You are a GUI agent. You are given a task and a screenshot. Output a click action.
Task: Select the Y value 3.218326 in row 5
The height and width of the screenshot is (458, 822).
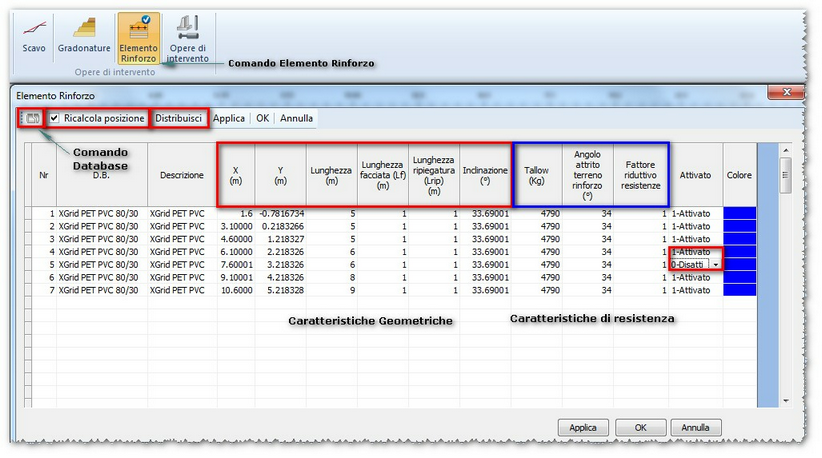point(280,265)
